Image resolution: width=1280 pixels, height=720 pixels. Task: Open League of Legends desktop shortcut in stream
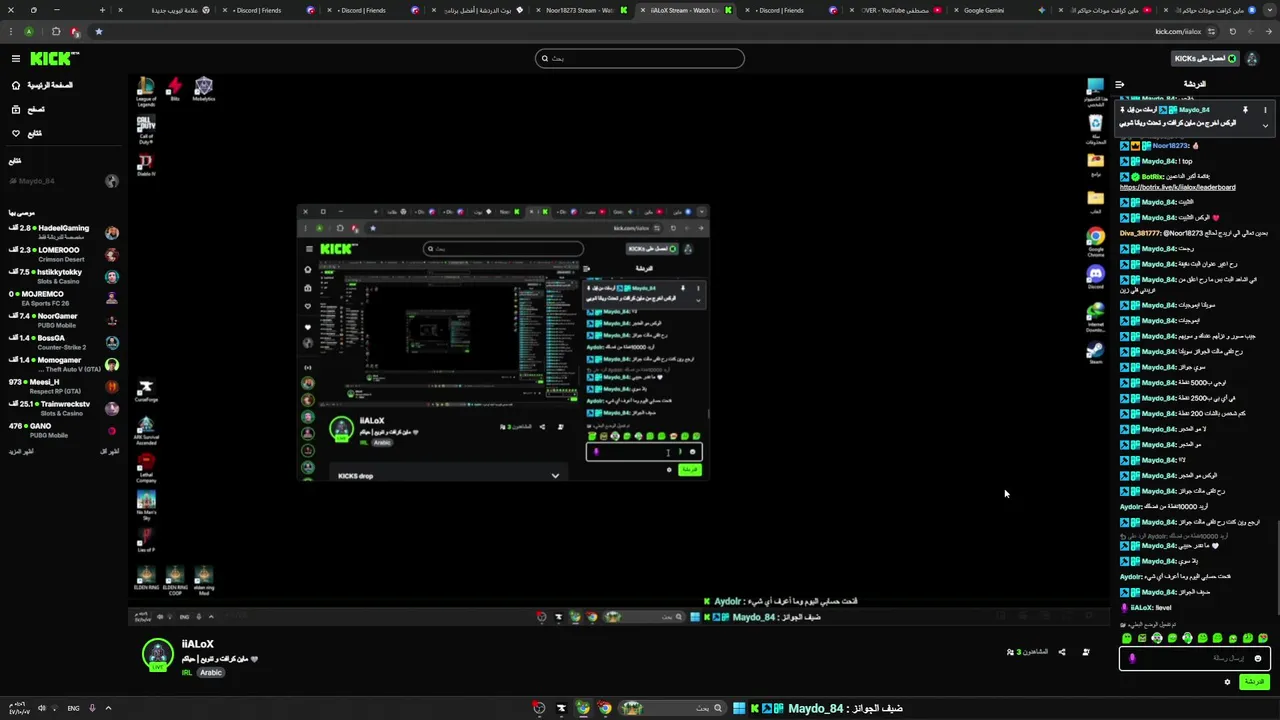146,91
